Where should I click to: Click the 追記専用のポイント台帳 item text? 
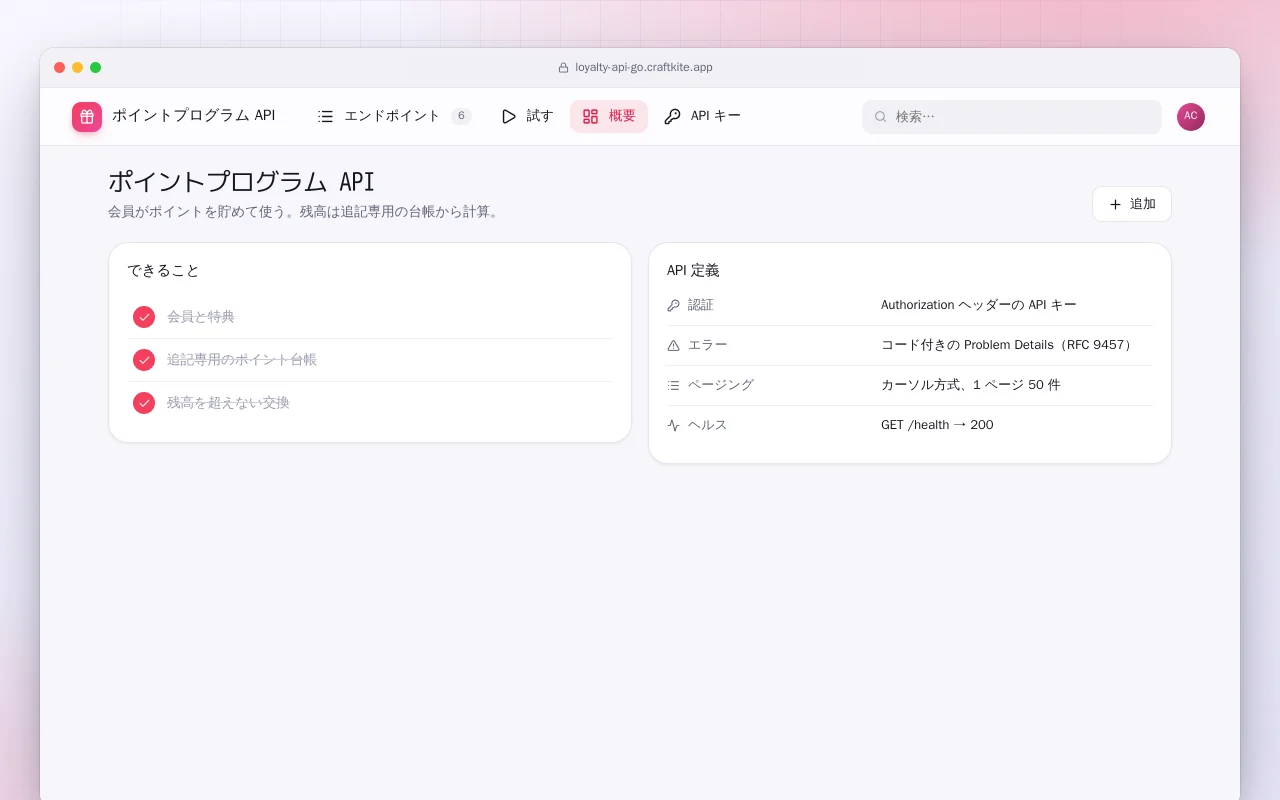[242, 360]
